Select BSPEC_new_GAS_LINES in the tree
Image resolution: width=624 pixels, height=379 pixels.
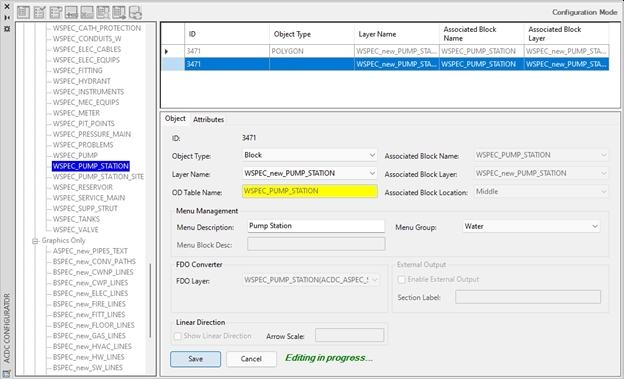(89, 336)
